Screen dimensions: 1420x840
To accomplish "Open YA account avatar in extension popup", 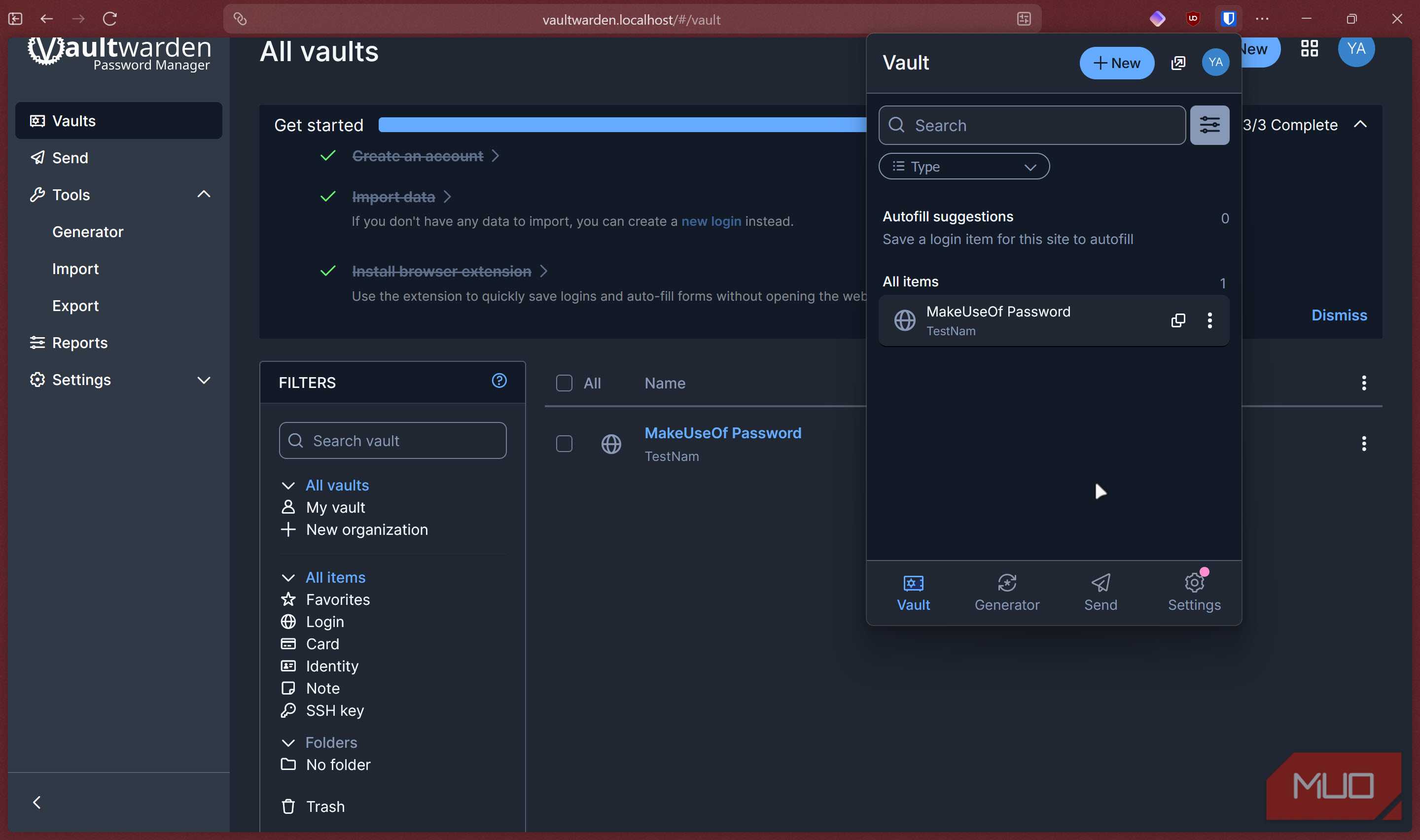I will click(x=1215, y=62).
